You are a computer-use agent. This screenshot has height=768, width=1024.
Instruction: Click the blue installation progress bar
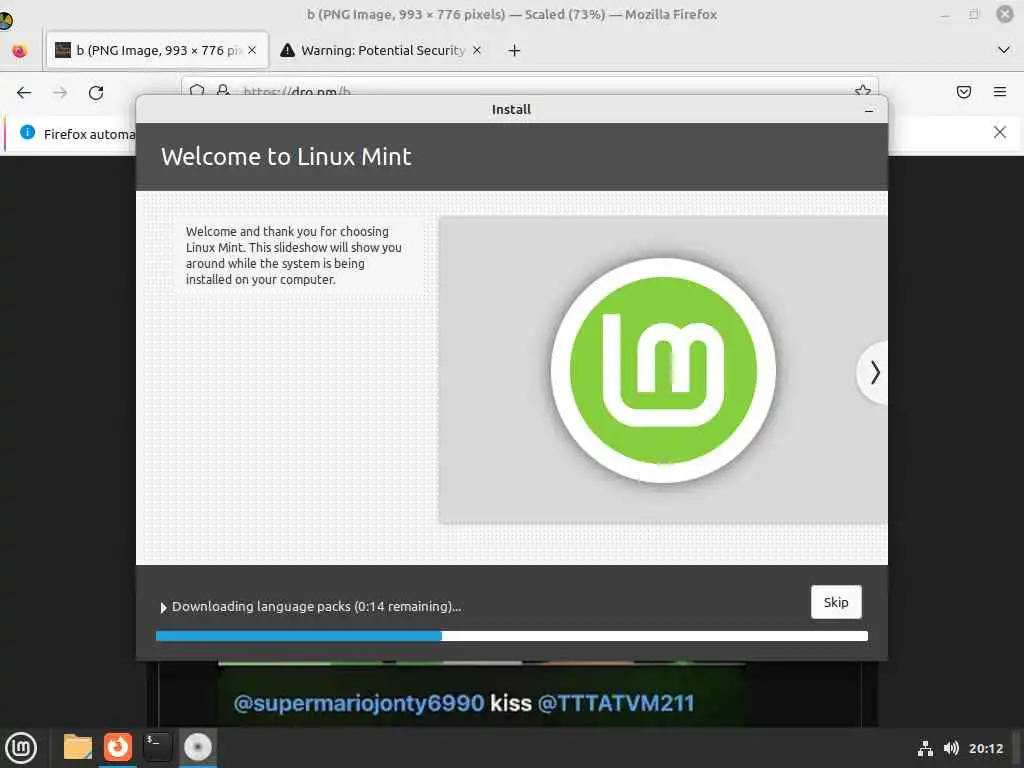click(511, 636)
